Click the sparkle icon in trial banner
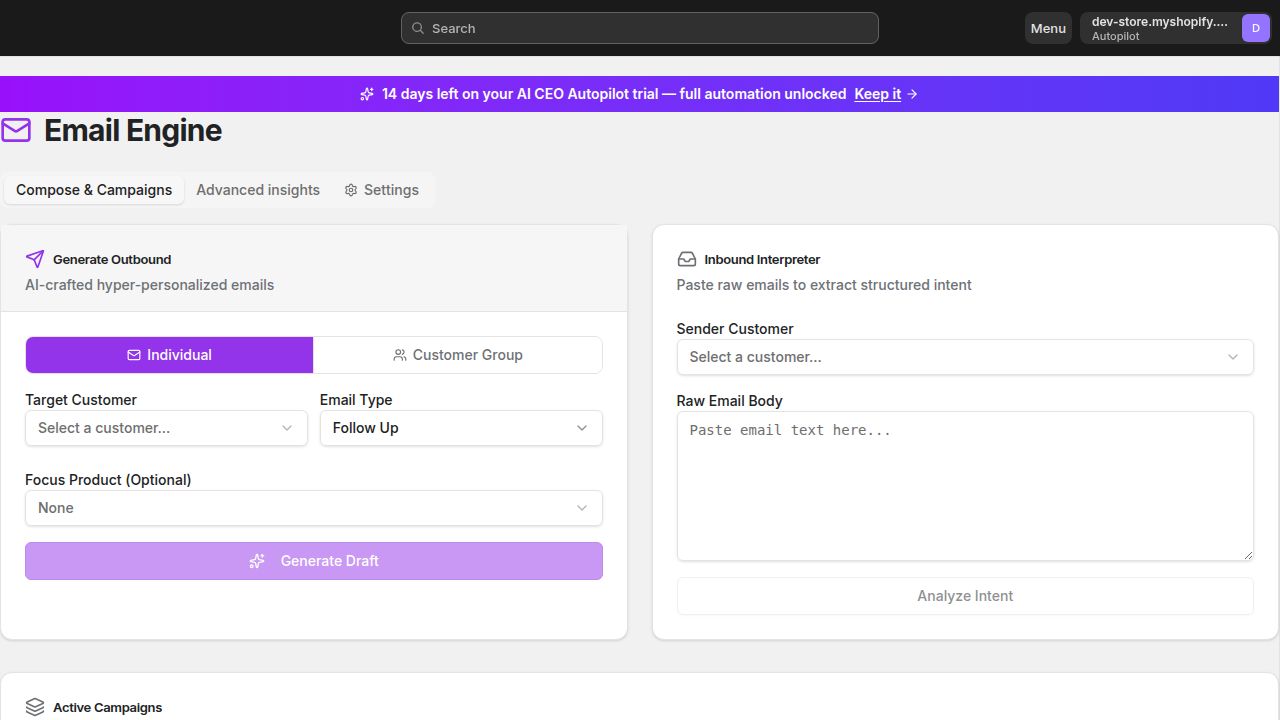Screen dimensions: 1280x720 [x=367, y=94]
